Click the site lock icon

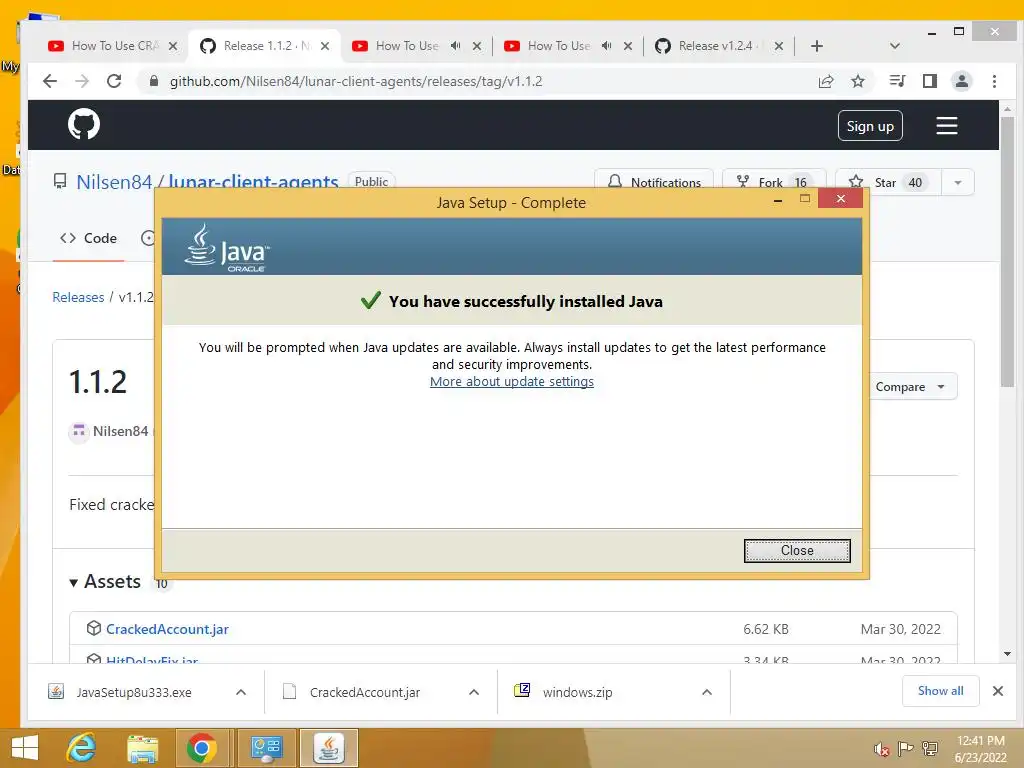[x=153, y=81]
